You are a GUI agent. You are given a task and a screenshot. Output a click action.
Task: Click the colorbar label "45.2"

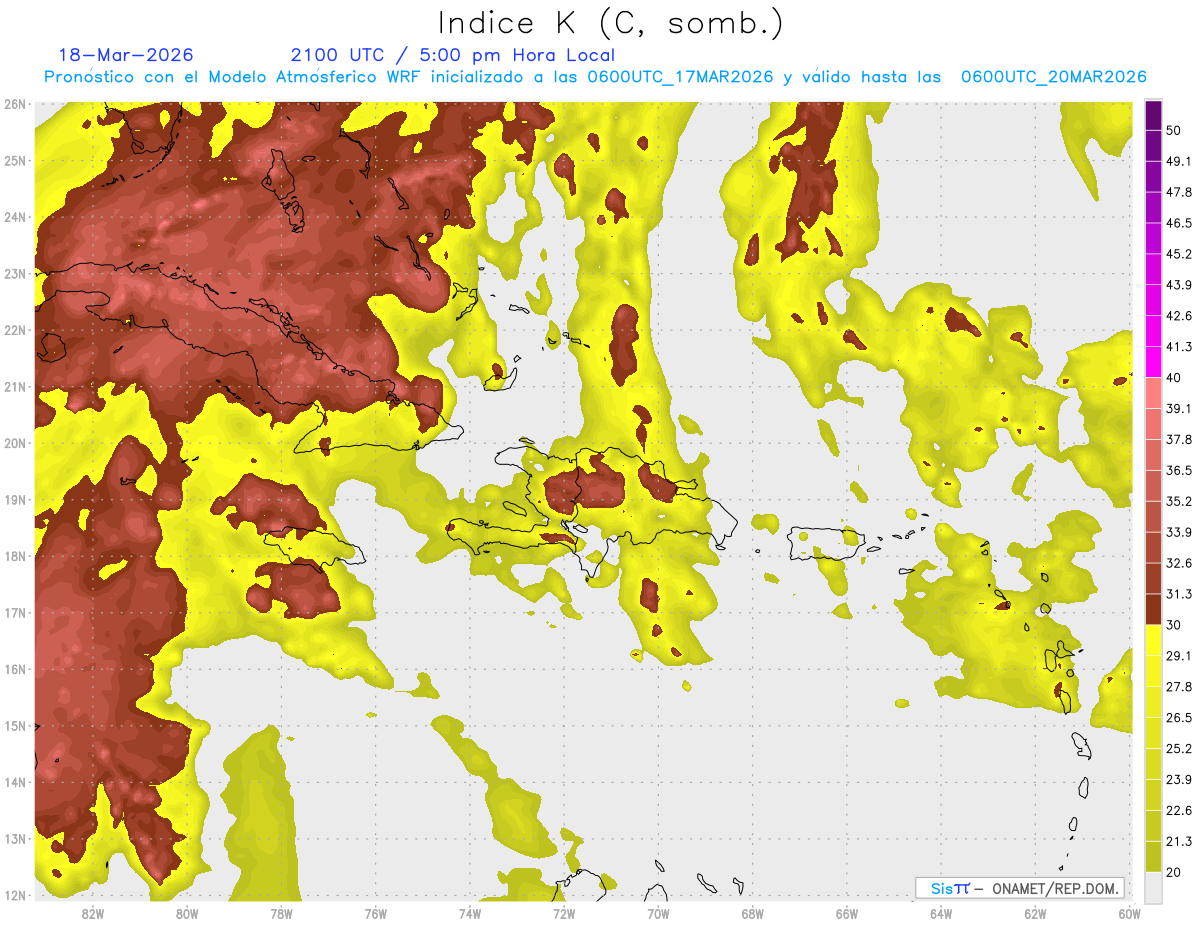click(x=1179, y=254)
